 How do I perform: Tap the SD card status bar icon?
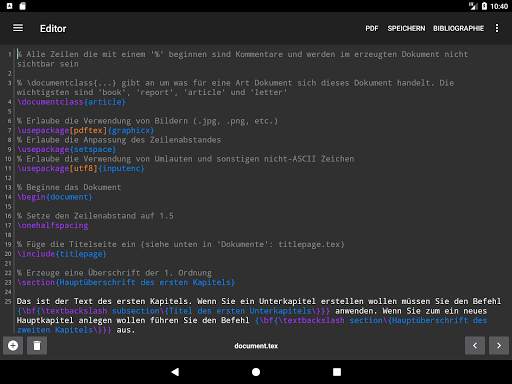coord(22,6)
